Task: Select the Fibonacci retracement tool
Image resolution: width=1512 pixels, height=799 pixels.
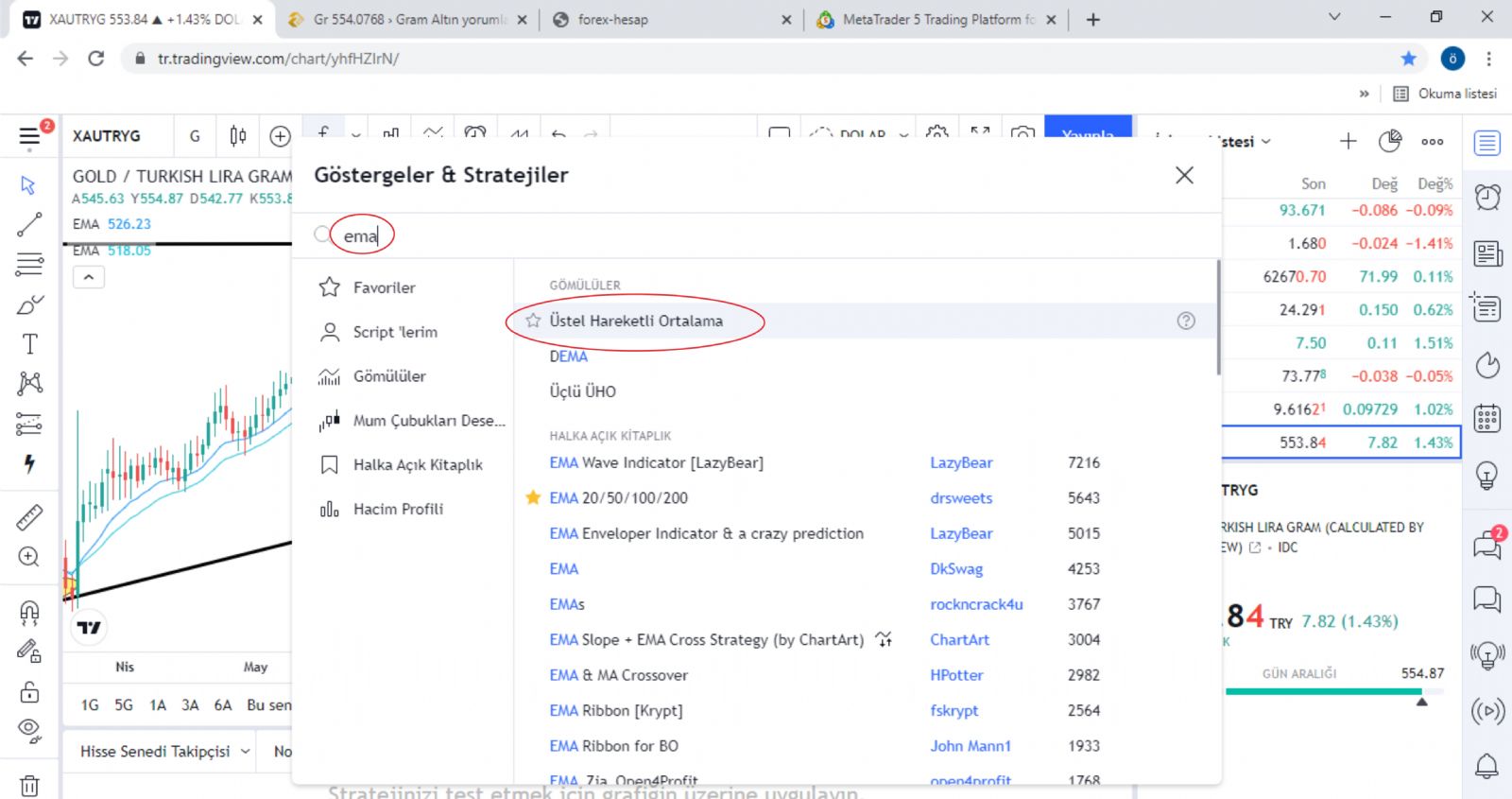Action: click(x=29, y=264)
